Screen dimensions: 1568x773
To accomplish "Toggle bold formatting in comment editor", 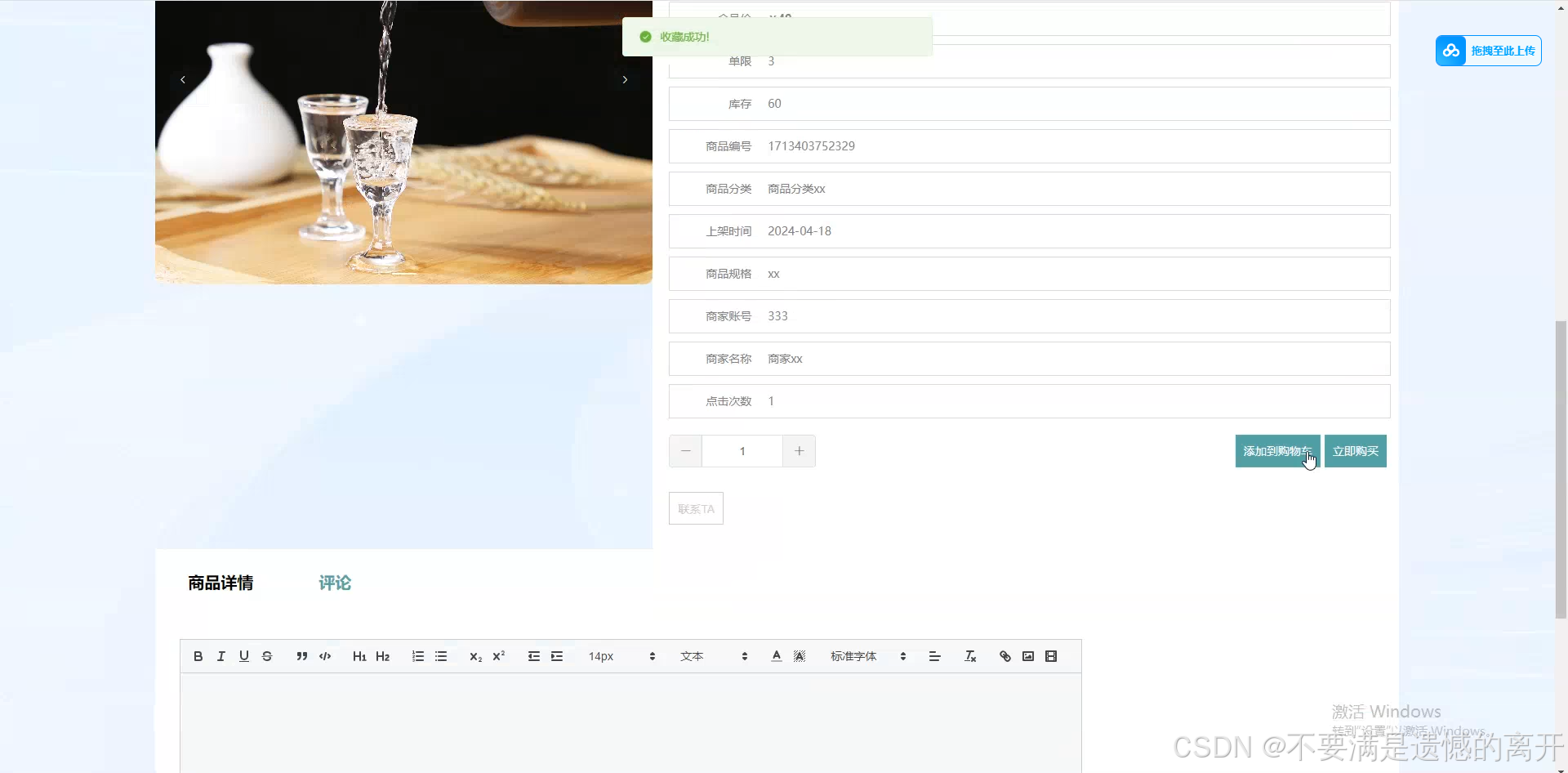I will tap(198, 656).
